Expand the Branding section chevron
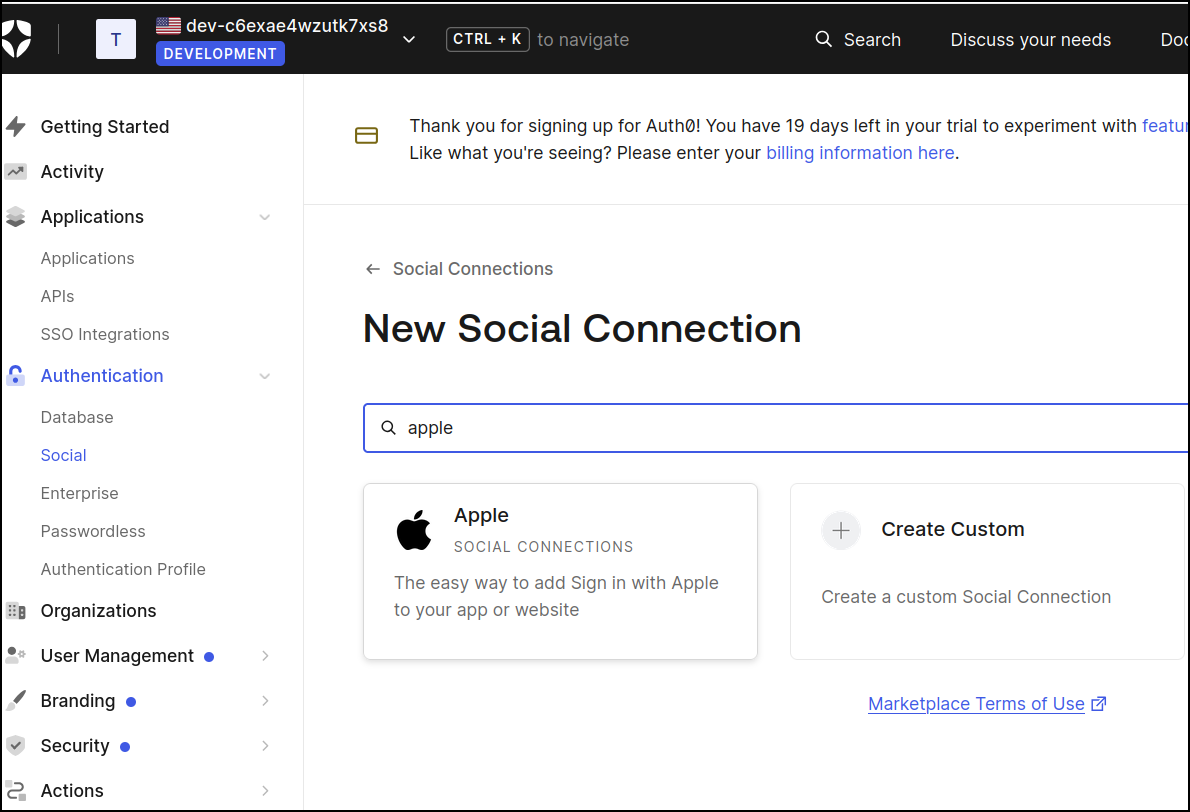The height and width of the screenshot is (812, 1190). [x=265, y=700]
